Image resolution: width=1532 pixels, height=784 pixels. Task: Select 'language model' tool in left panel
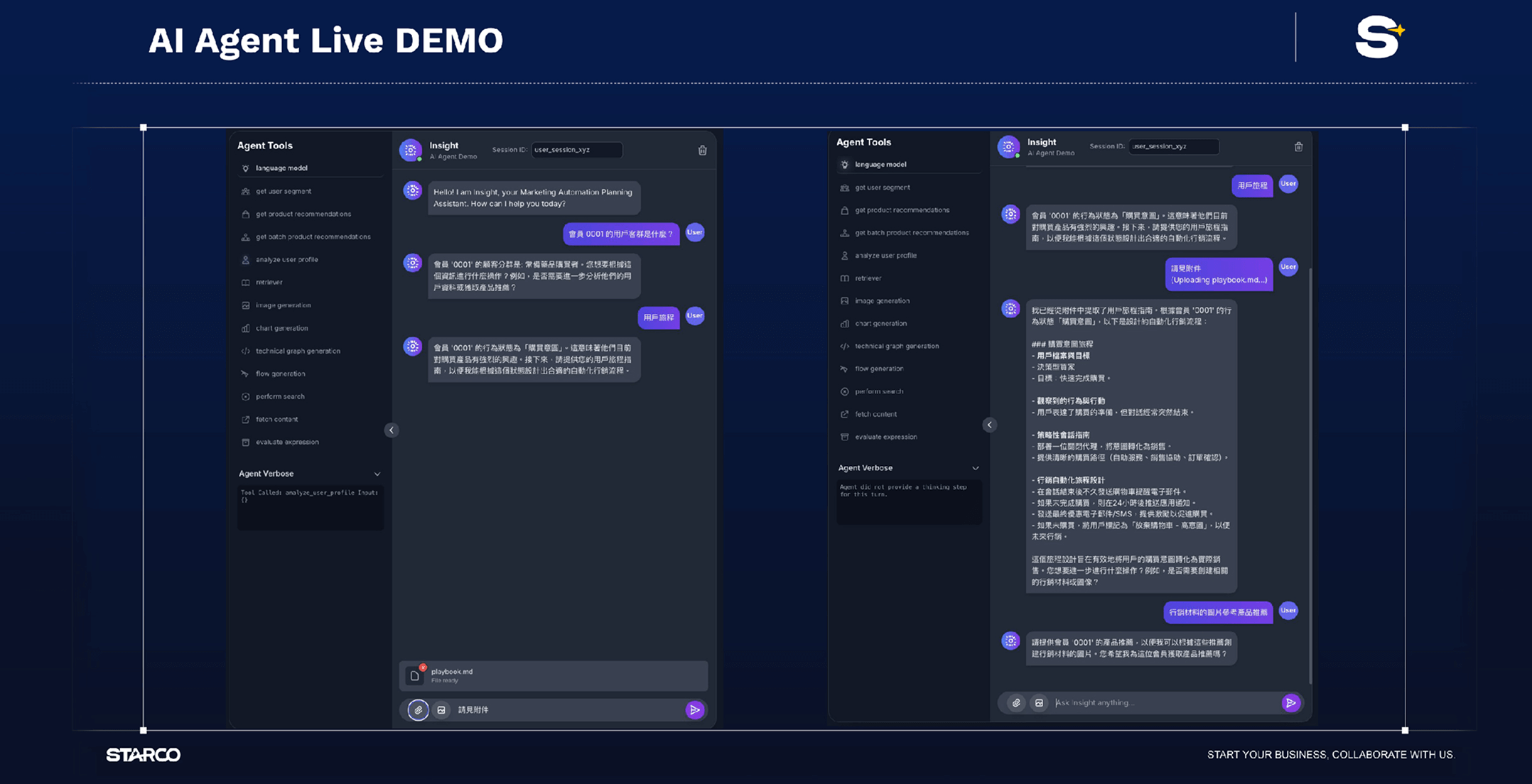281,168
